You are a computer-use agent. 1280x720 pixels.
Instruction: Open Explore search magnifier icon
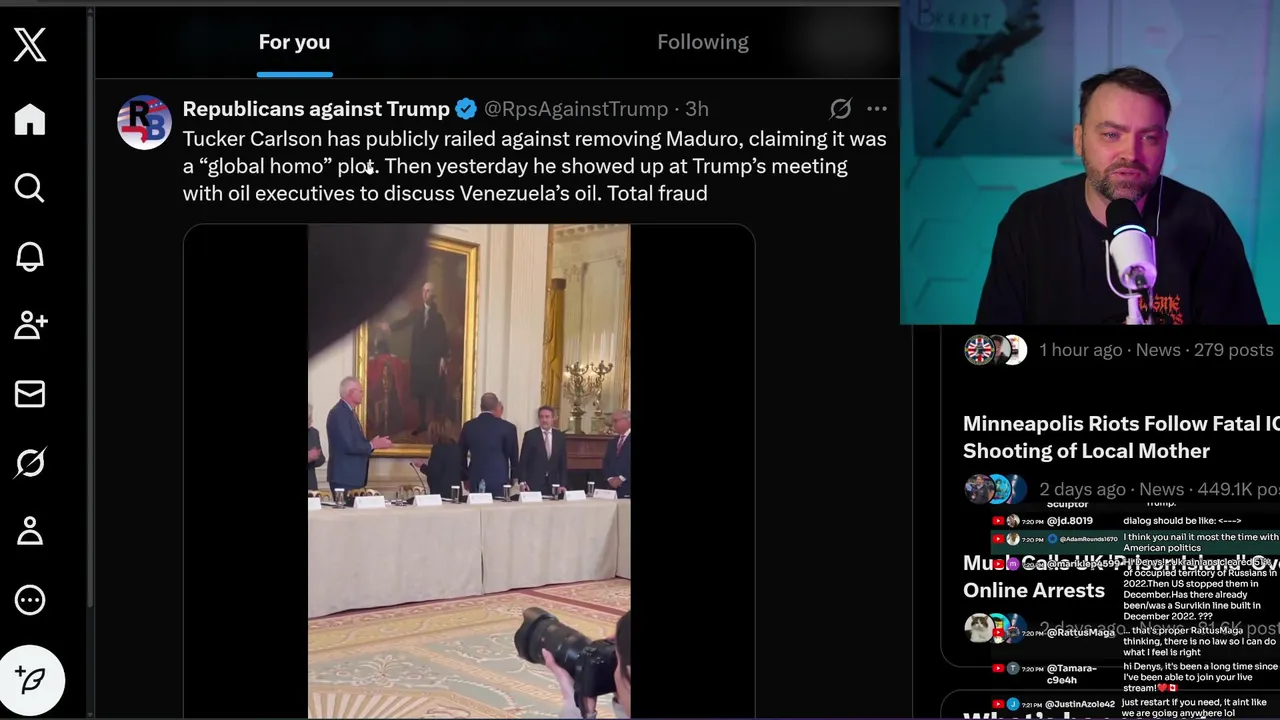[x=30, y=188]
